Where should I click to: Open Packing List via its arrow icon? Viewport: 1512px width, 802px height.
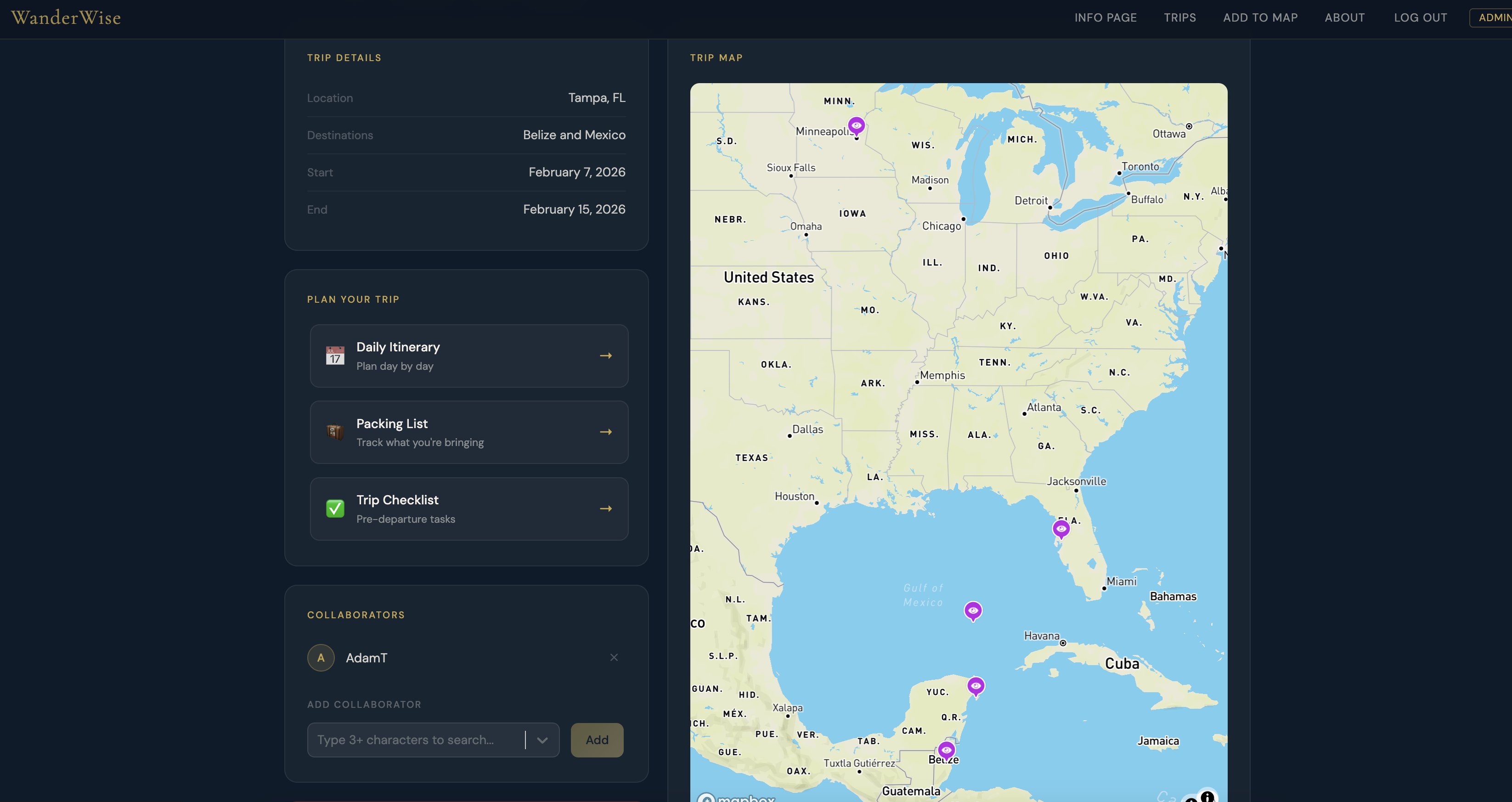(606, 431)
